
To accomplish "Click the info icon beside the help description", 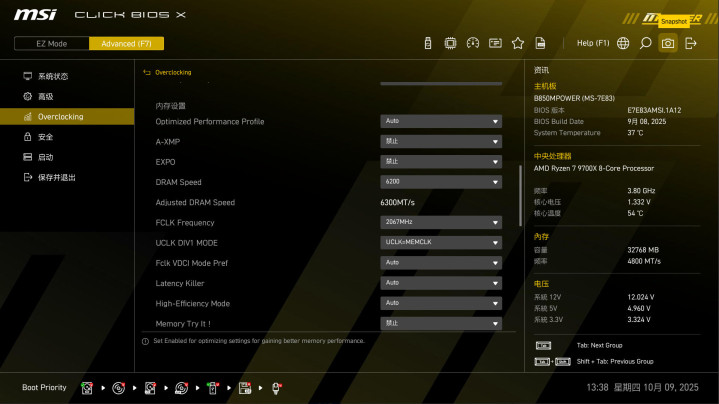I will tap(145, 341).
